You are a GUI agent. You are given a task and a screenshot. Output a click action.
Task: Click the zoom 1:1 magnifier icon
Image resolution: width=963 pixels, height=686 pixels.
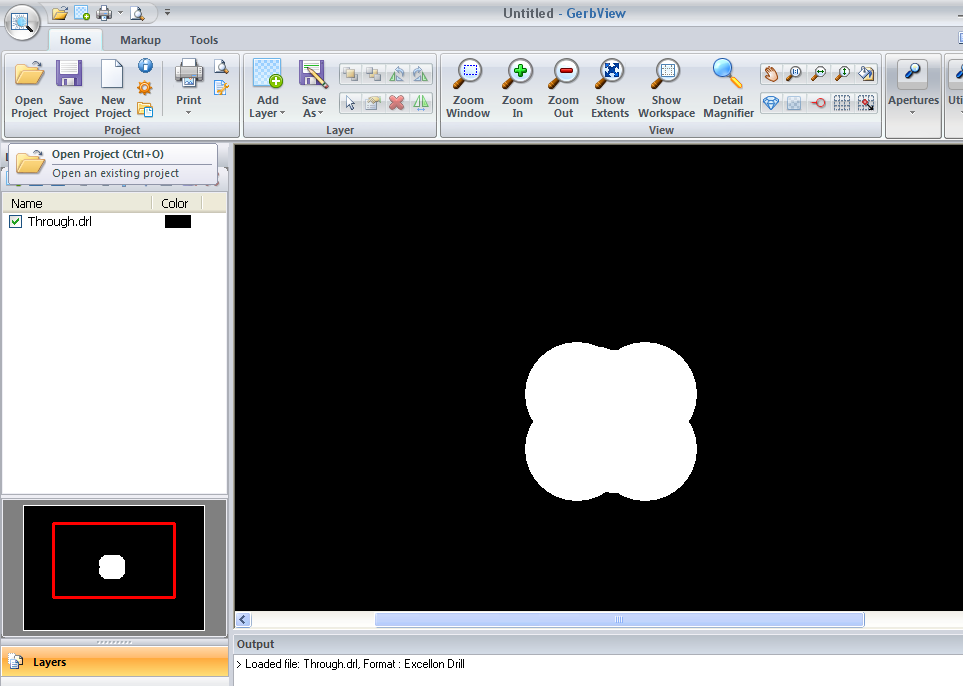click(x=794, y=74)
